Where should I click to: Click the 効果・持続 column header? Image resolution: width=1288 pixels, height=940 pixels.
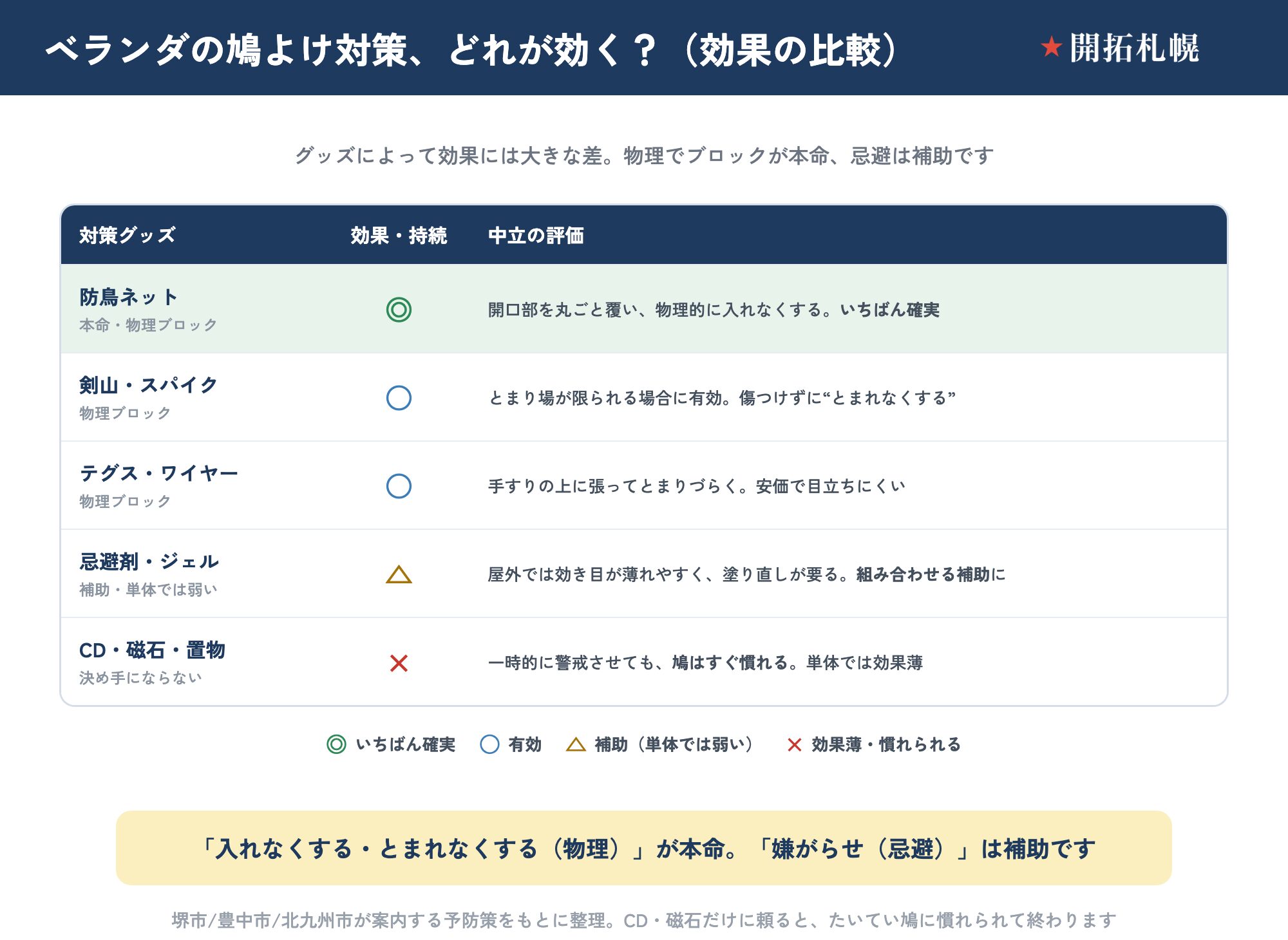399,235
